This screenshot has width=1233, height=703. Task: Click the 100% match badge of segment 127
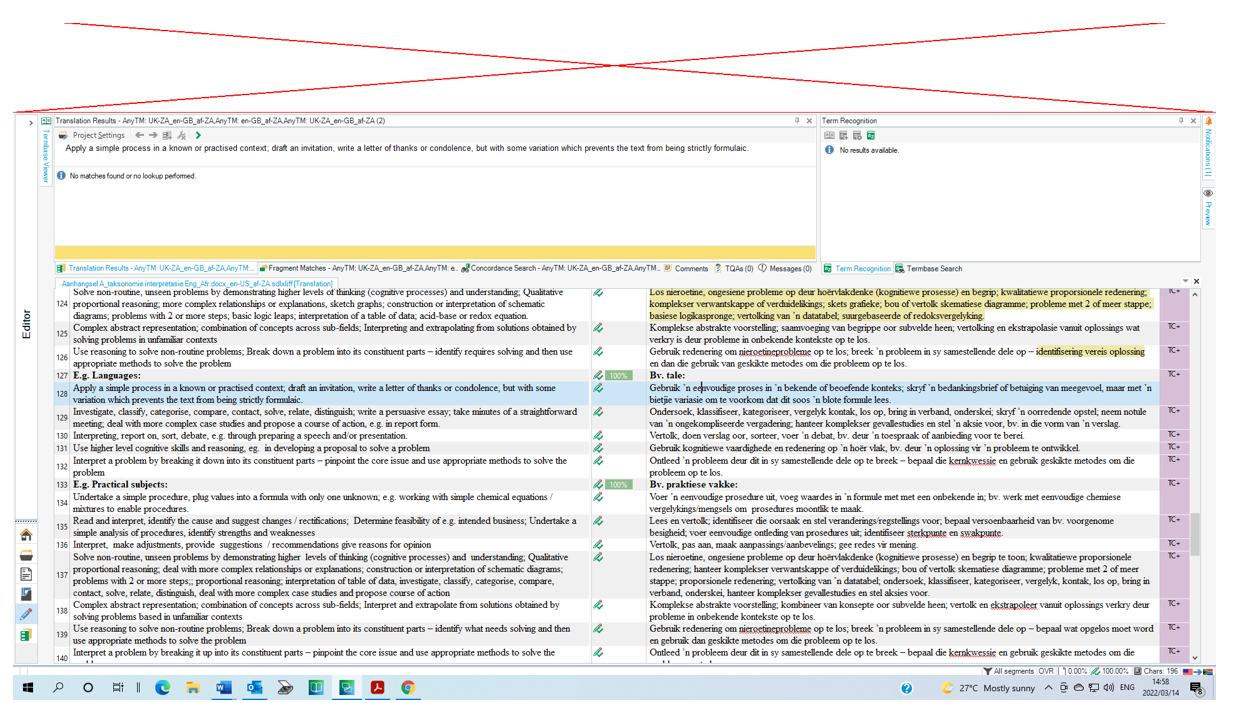[x=619, y=375]
